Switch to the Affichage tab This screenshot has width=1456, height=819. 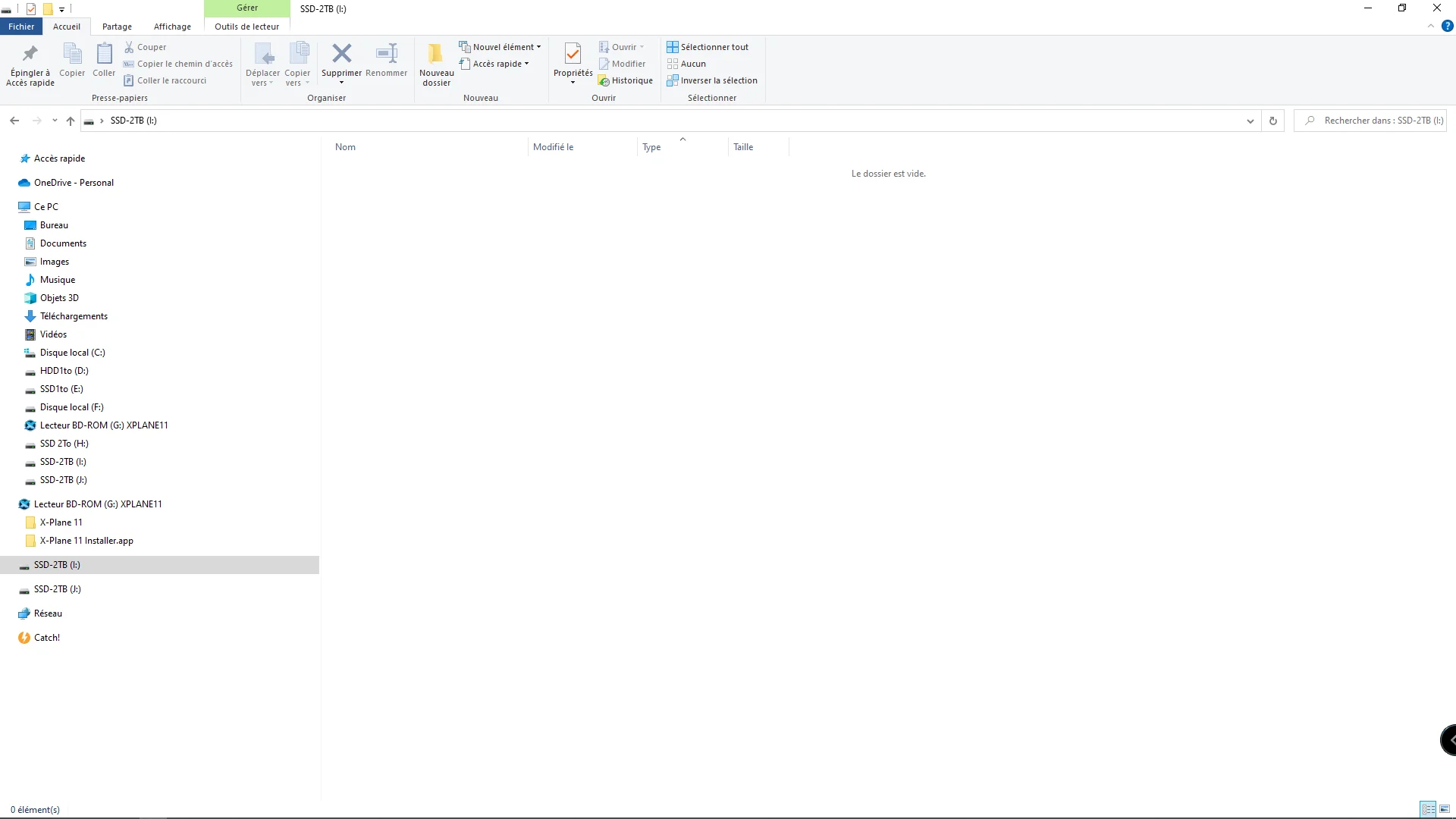(x=172, y=27)
